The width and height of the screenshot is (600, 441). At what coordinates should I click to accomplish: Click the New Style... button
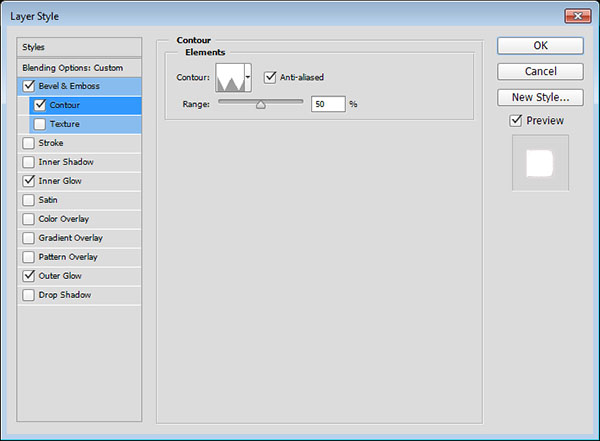pos(540,97)
